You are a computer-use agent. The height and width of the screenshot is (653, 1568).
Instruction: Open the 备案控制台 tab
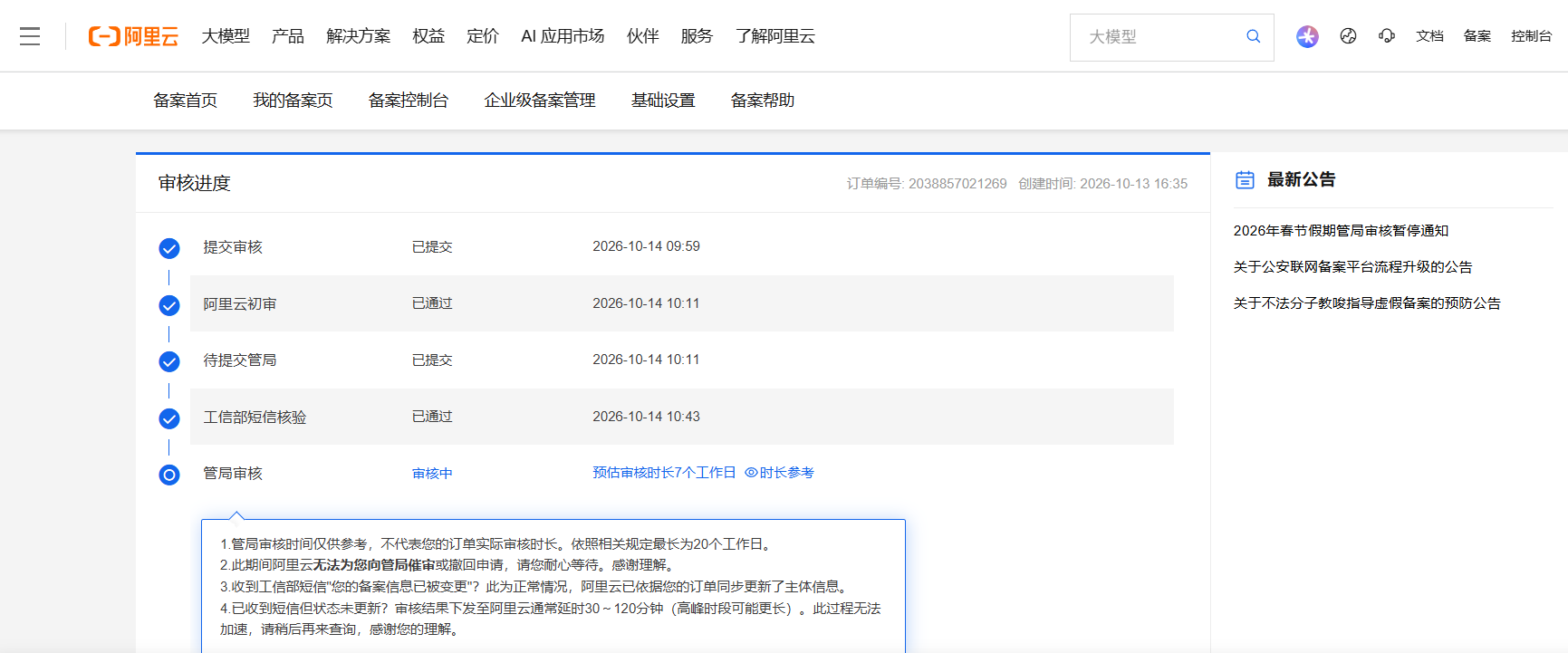409,101
